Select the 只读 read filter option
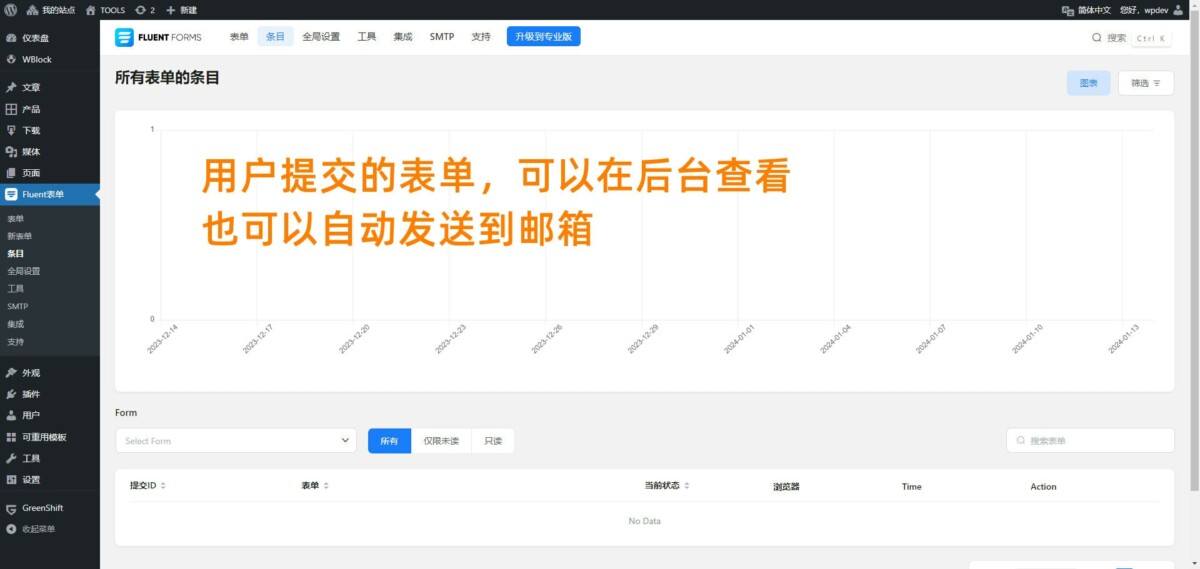The height and width of the screenshot is (569, 1200). coord(493,441)
